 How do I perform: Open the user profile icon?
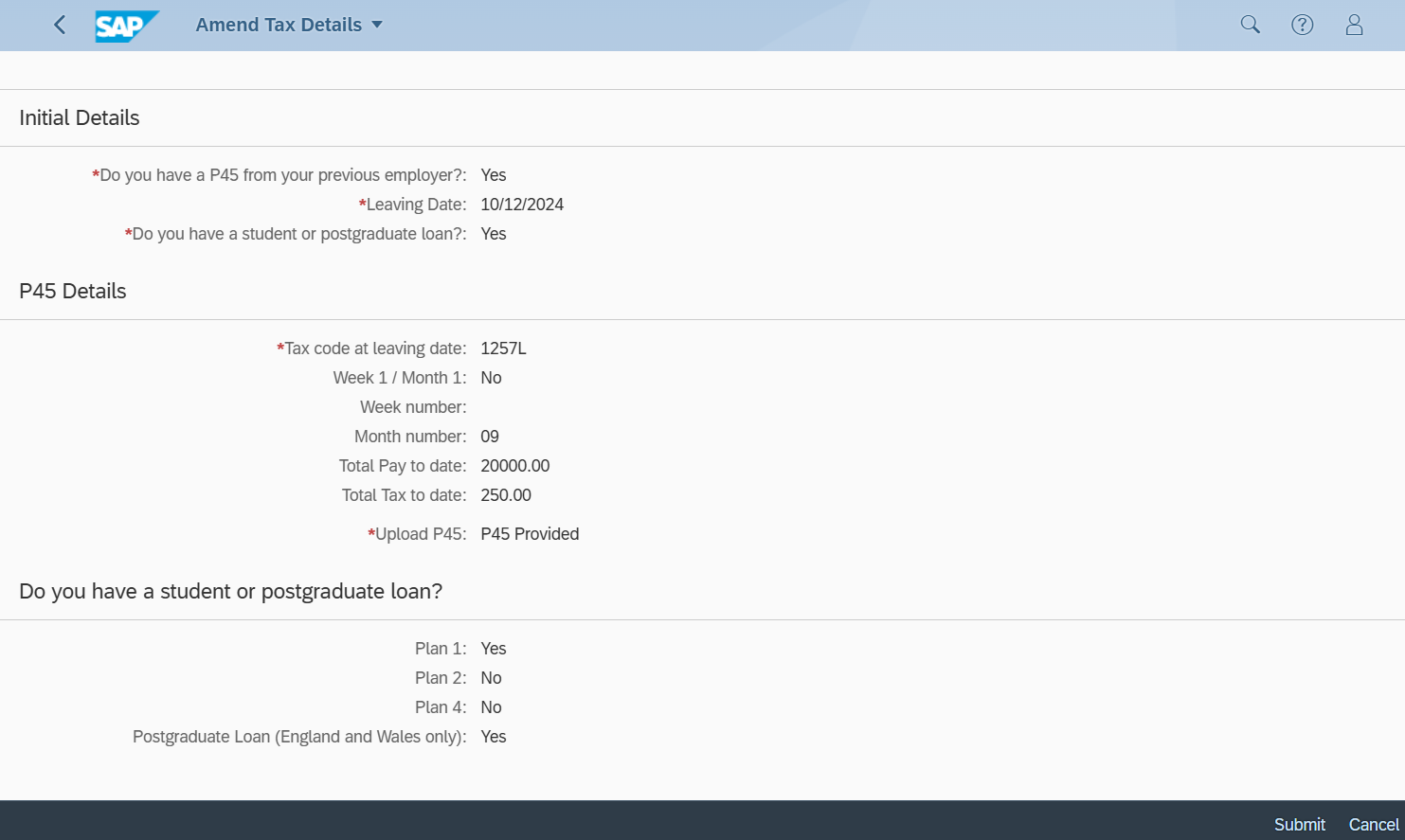[1355, 25]
